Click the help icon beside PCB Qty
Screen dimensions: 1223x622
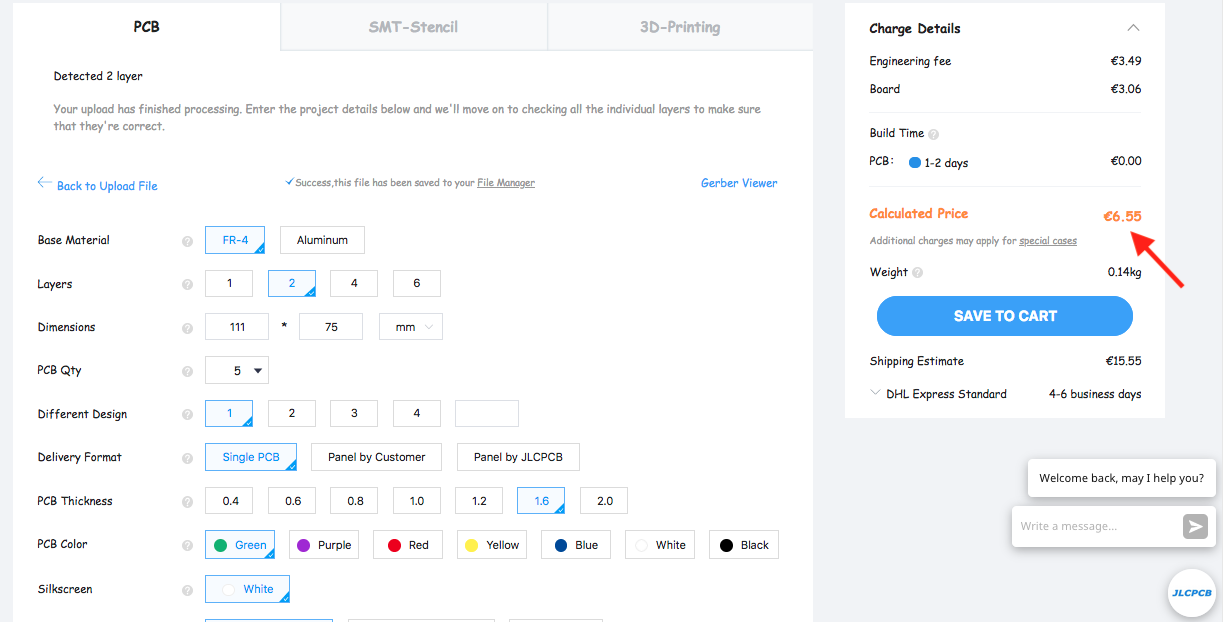[x=187, y=371]
